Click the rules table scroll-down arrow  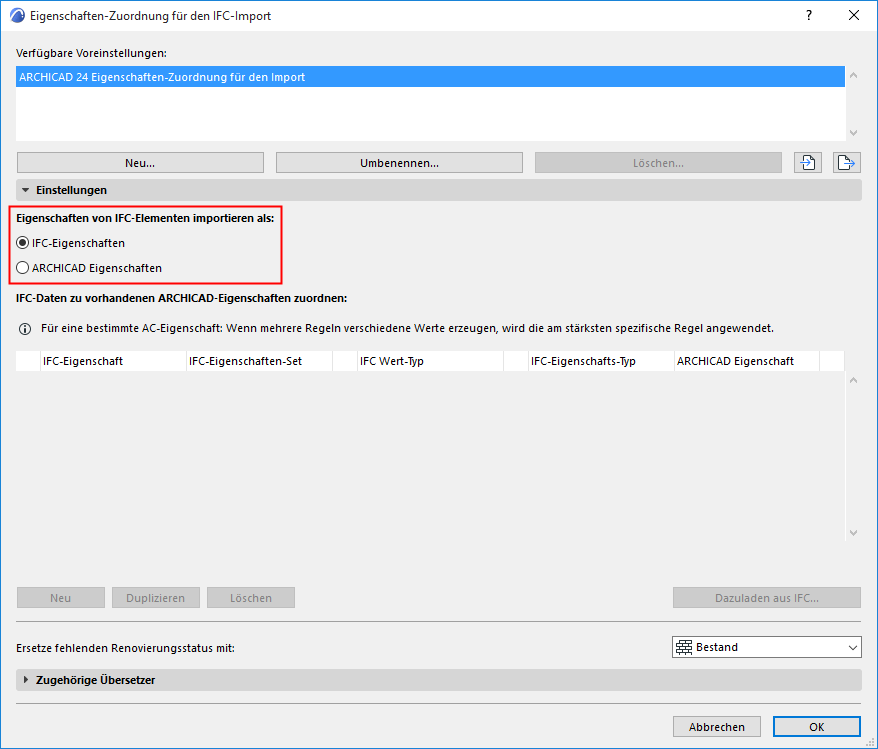pos(853,533)
